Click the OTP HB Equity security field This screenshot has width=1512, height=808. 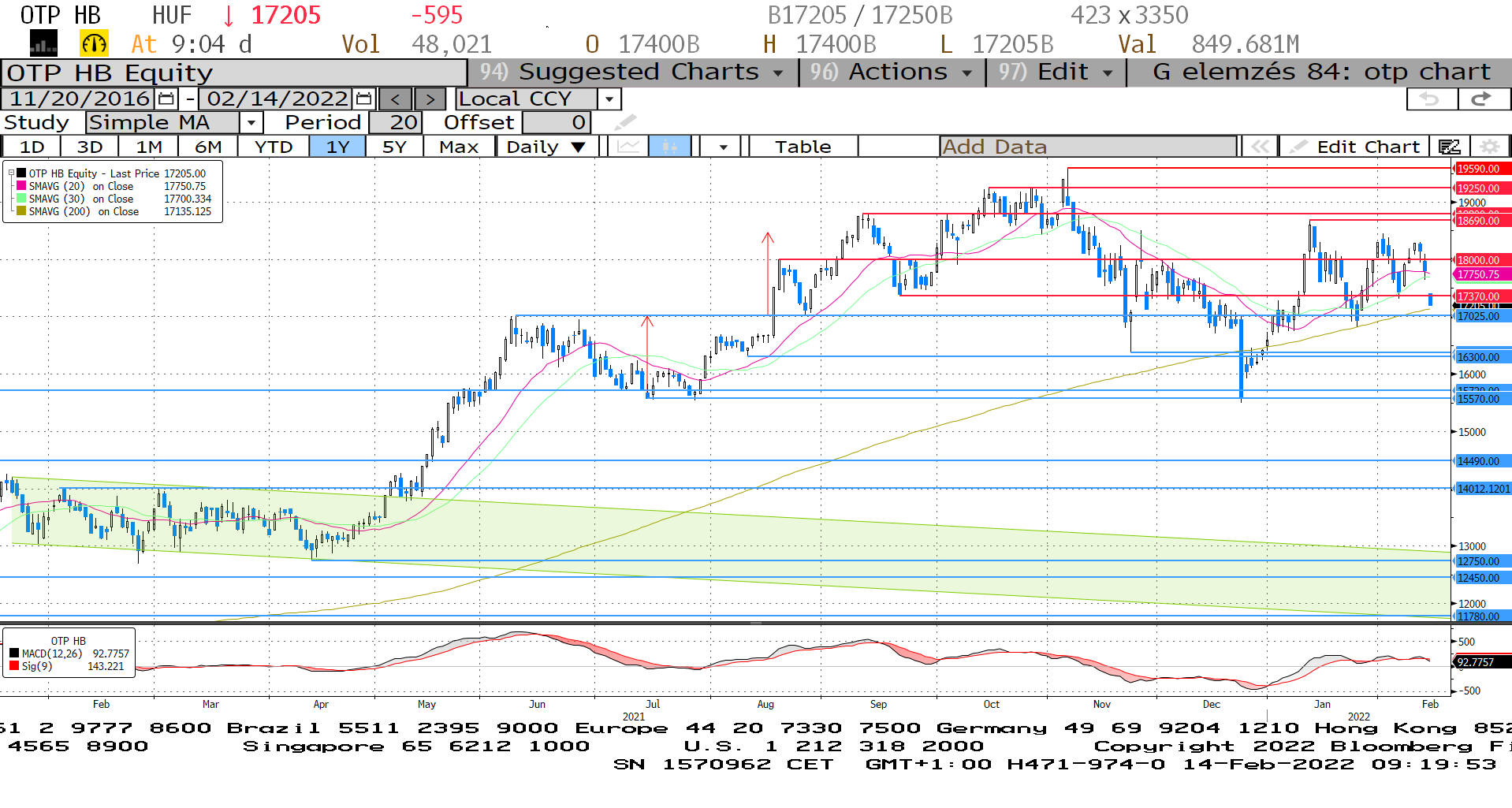(x=234, y=73)
